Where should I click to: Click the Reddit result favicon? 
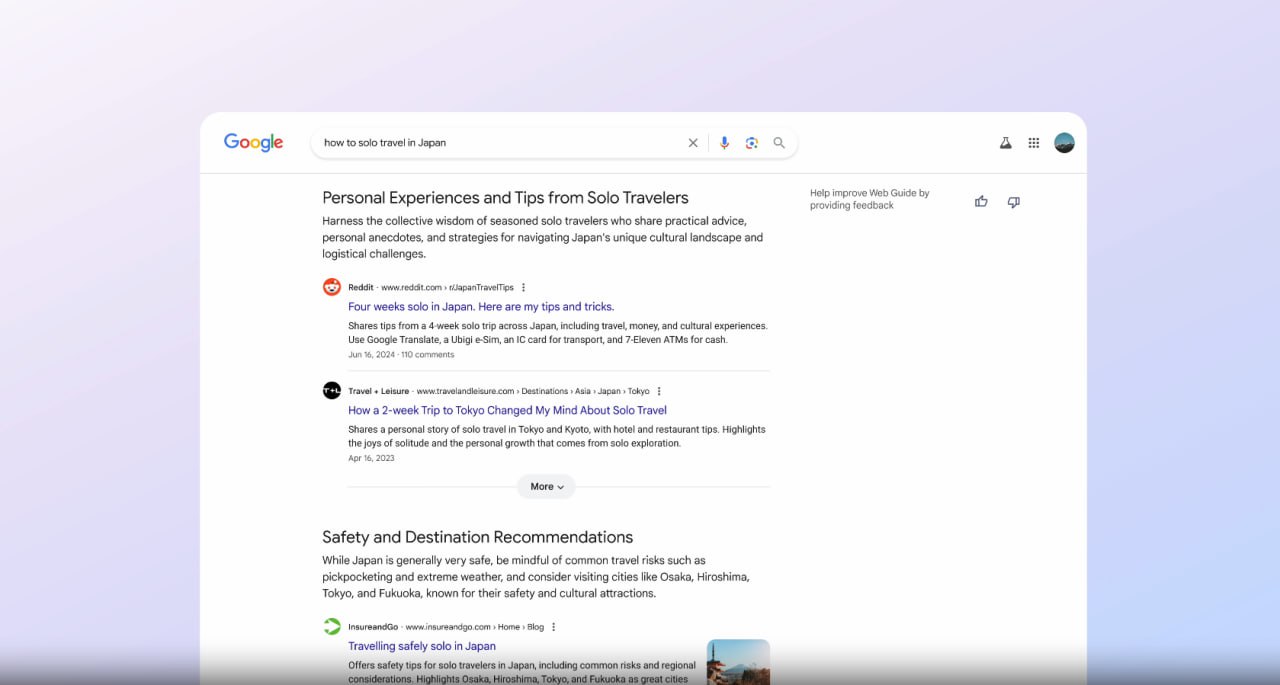[332, 287]
